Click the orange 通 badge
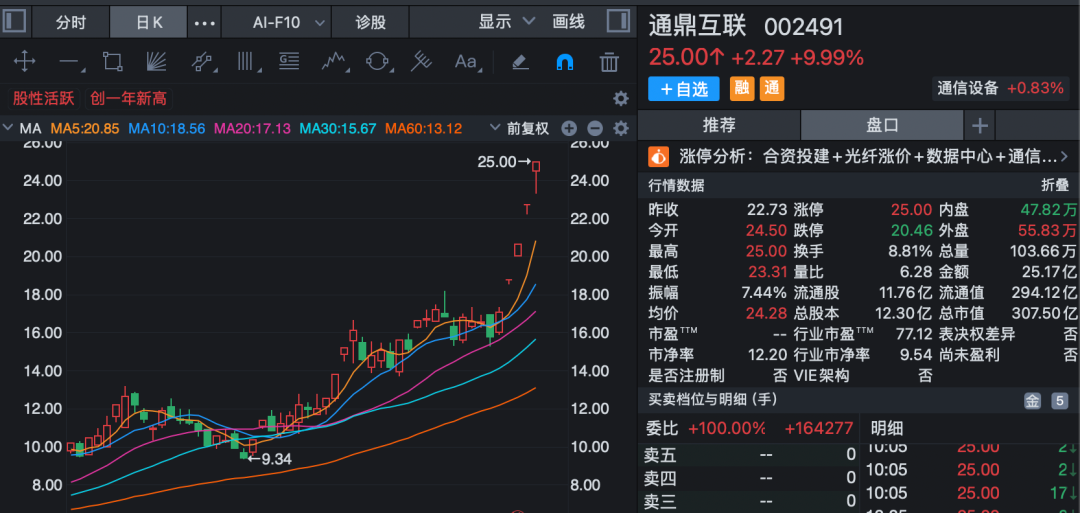 (772, 89)
